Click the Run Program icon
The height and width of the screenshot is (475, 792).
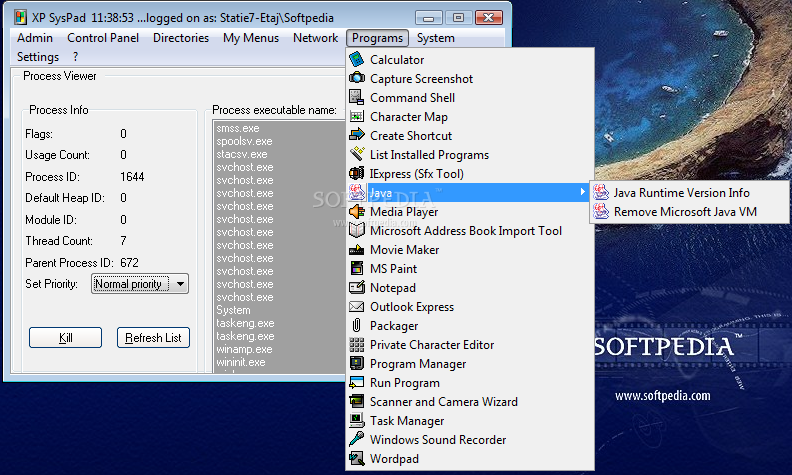[357, 383]
